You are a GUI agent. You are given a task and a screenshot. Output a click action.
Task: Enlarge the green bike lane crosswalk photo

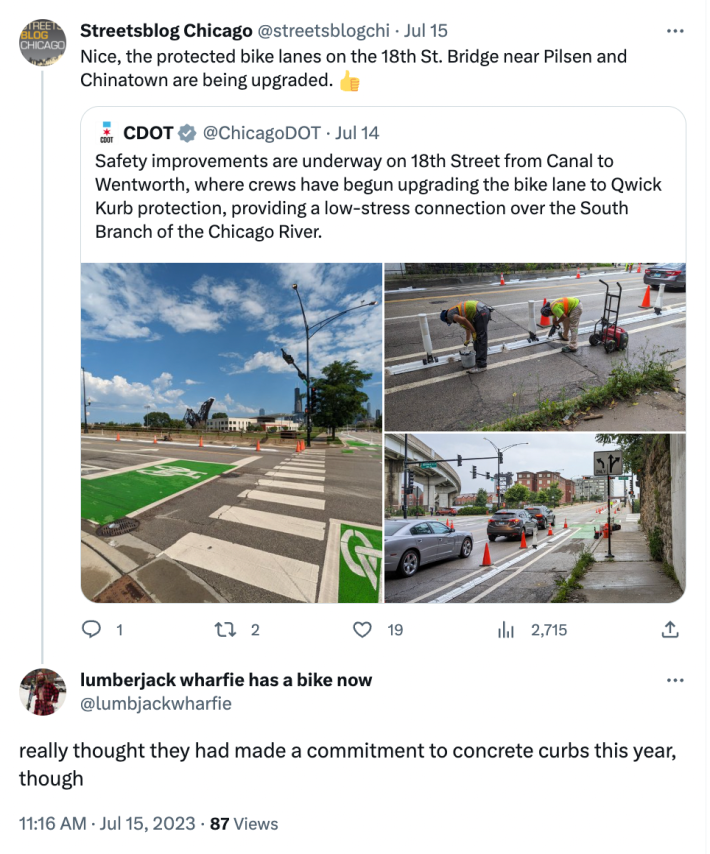231,432
